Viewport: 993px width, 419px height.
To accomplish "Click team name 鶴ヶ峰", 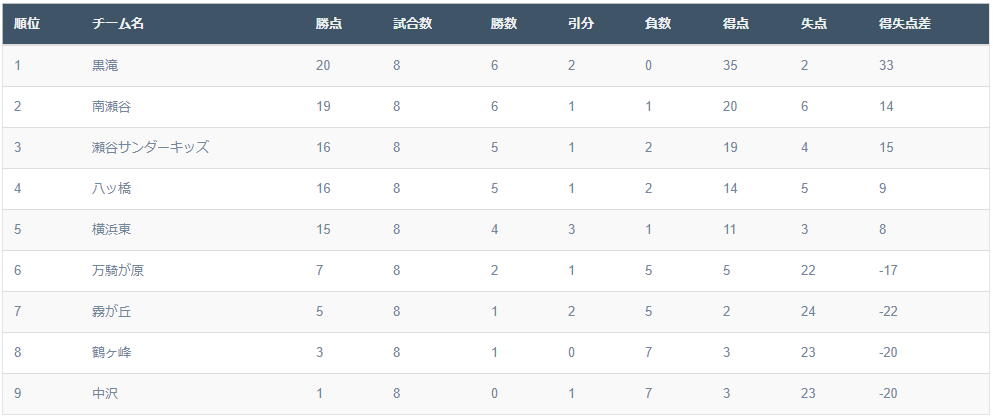I will (111, 353).
